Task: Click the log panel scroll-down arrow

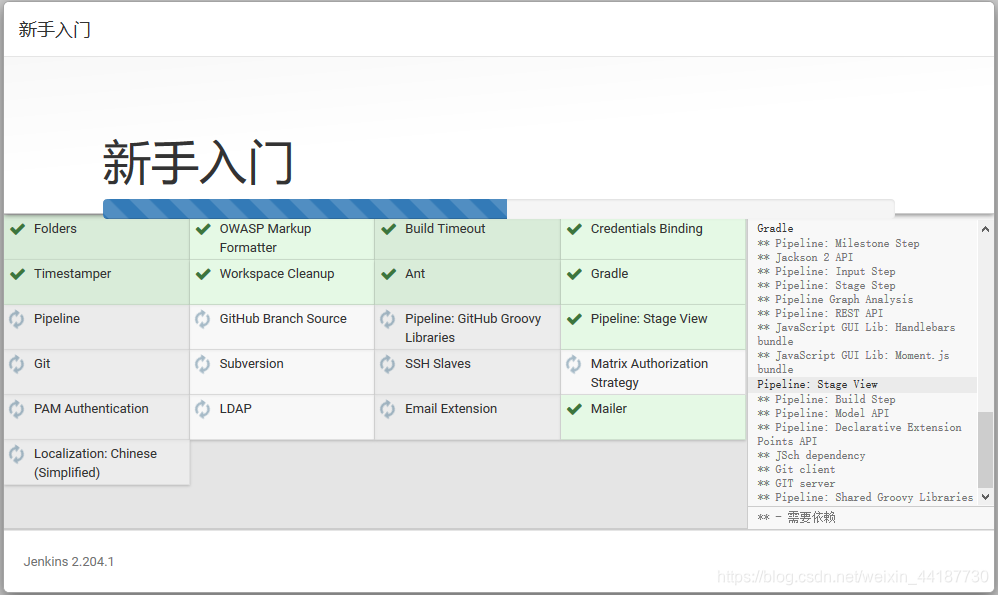Action: (x=985, y=497)
